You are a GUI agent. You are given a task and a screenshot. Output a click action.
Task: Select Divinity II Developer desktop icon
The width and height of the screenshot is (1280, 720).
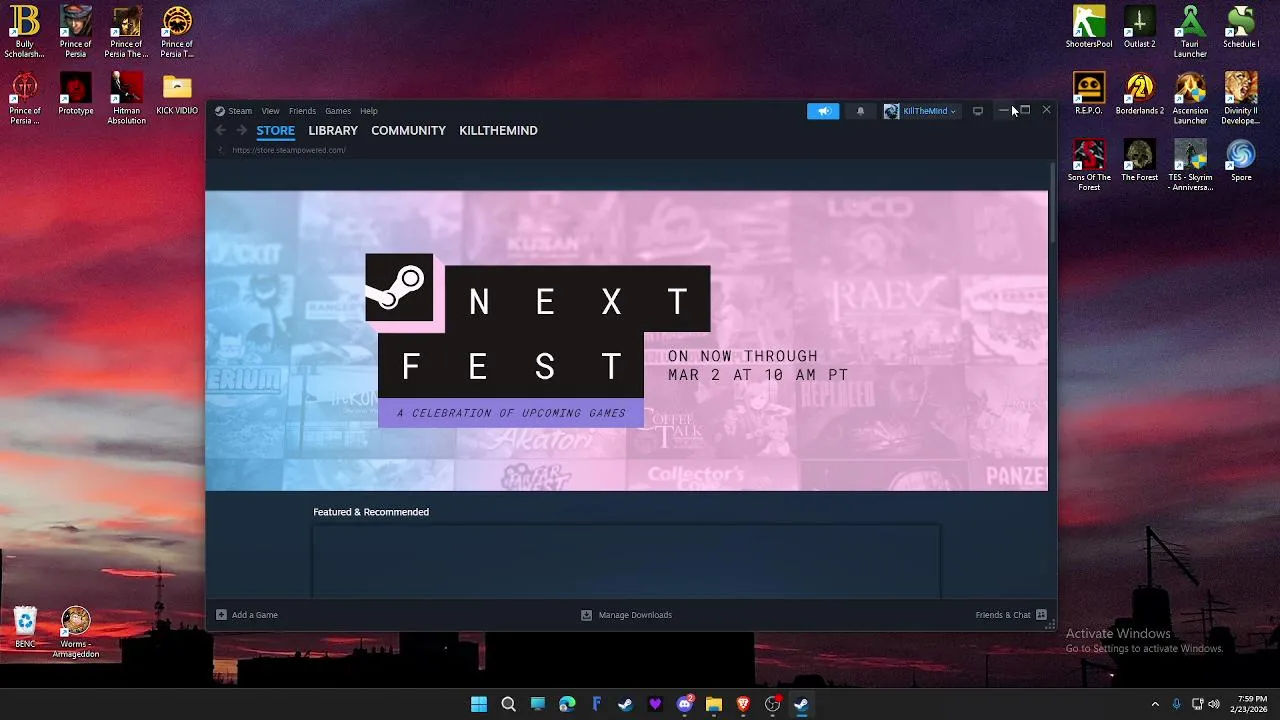[x=1241, y=99]
